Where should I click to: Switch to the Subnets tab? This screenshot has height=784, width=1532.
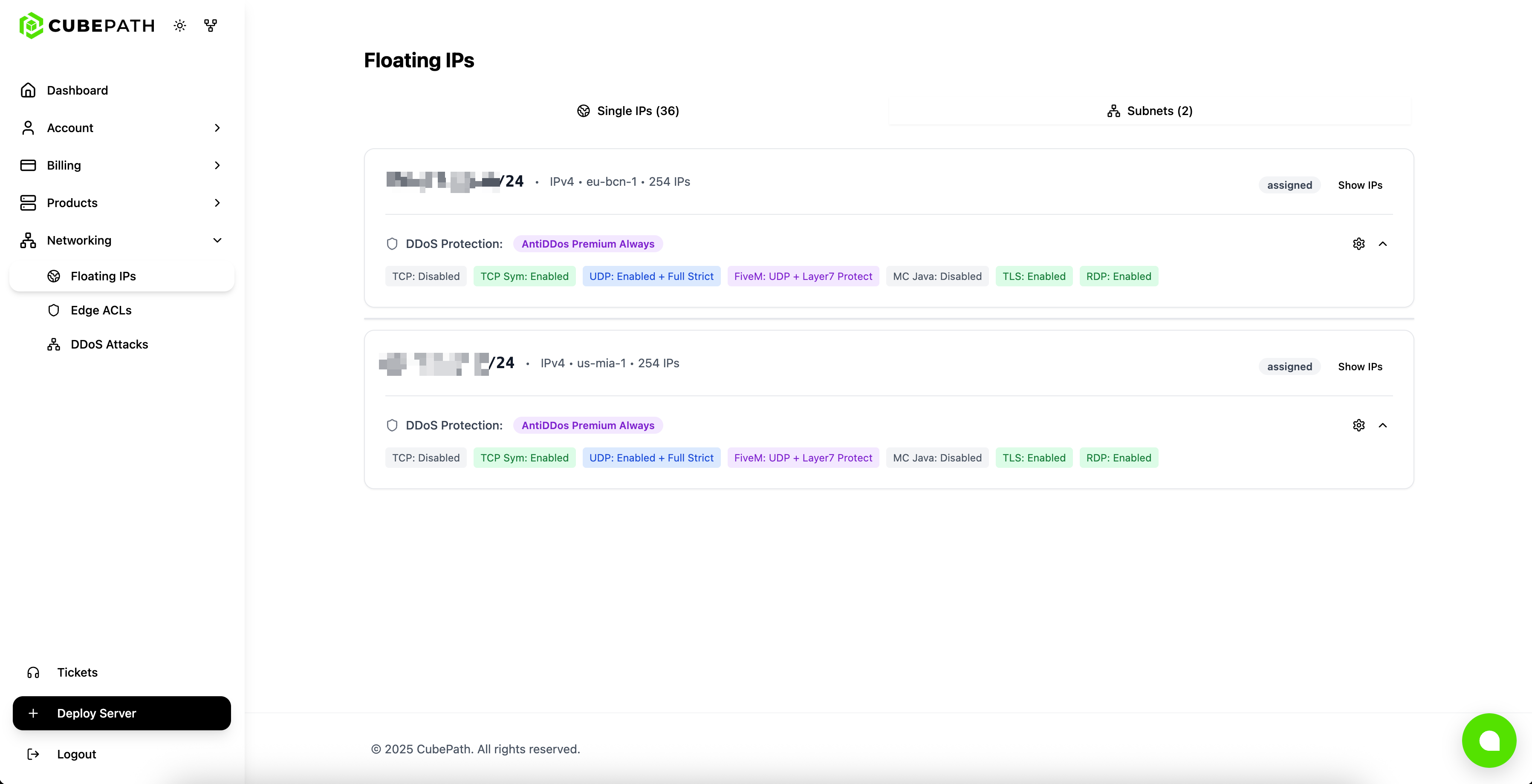1150,110
